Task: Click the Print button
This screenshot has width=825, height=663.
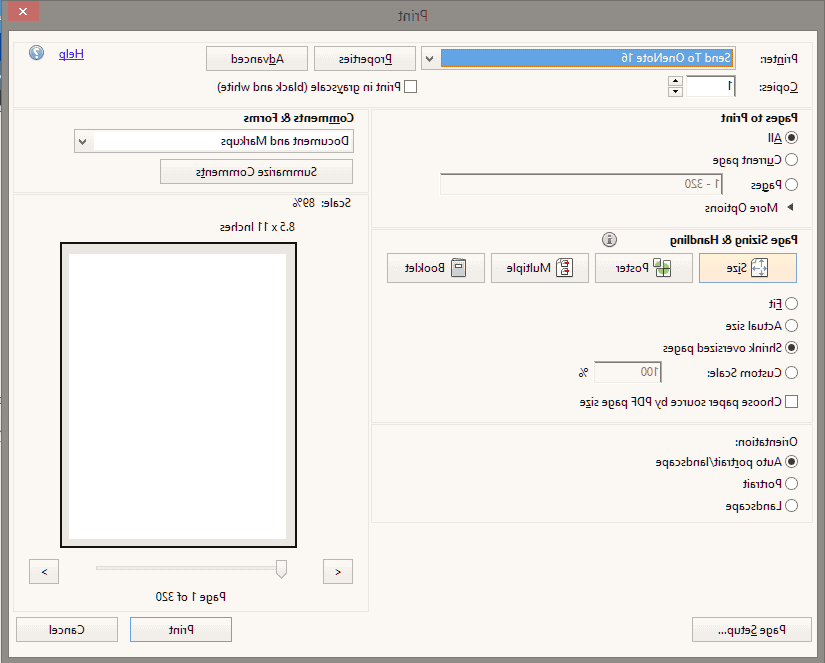Action: point(181,629)
